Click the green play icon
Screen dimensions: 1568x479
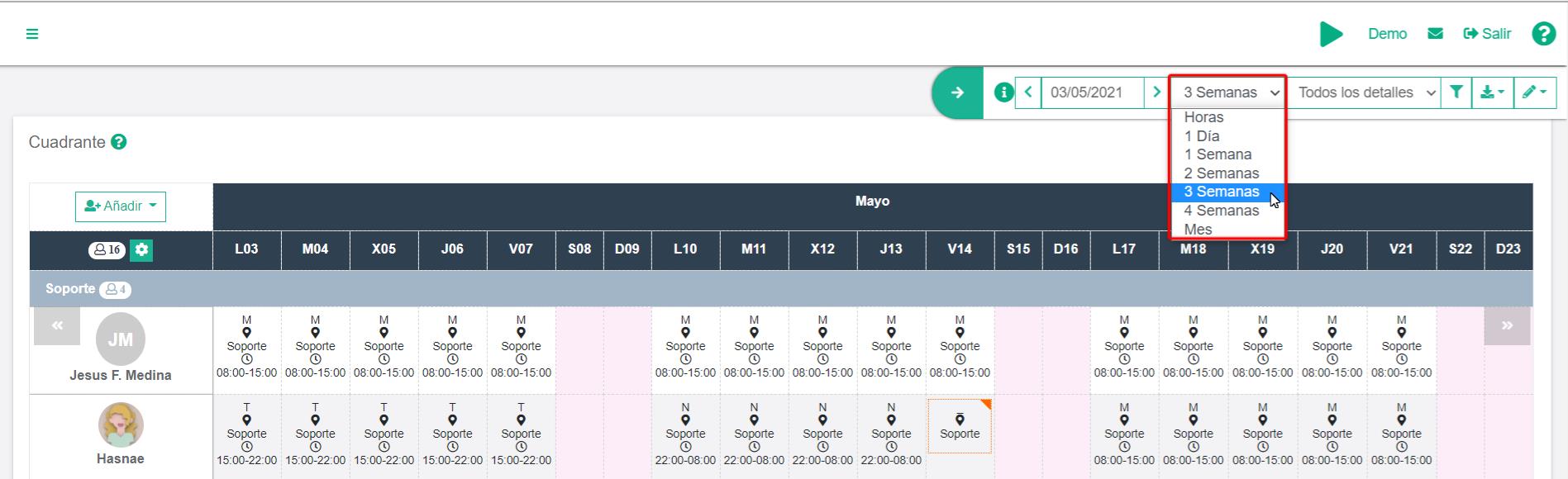(1330, 34)
